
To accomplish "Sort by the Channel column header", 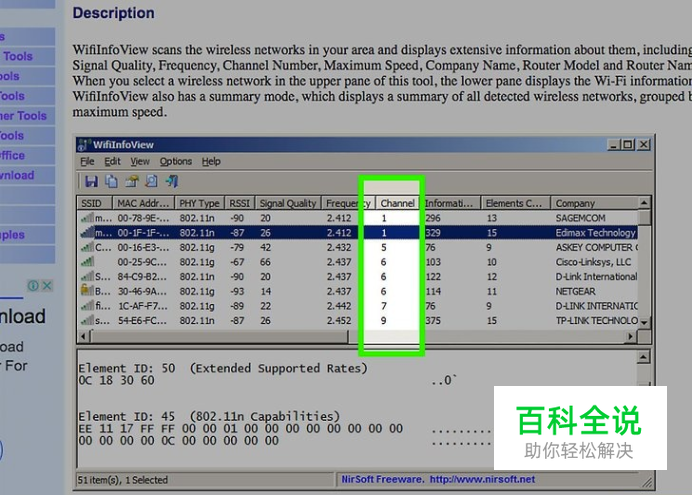I will tap(397, 203).
